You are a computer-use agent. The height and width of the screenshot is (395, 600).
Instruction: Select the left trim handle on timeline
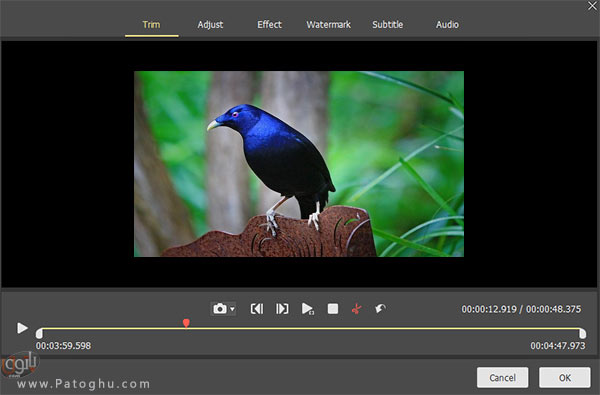click(x=39, y=333)
